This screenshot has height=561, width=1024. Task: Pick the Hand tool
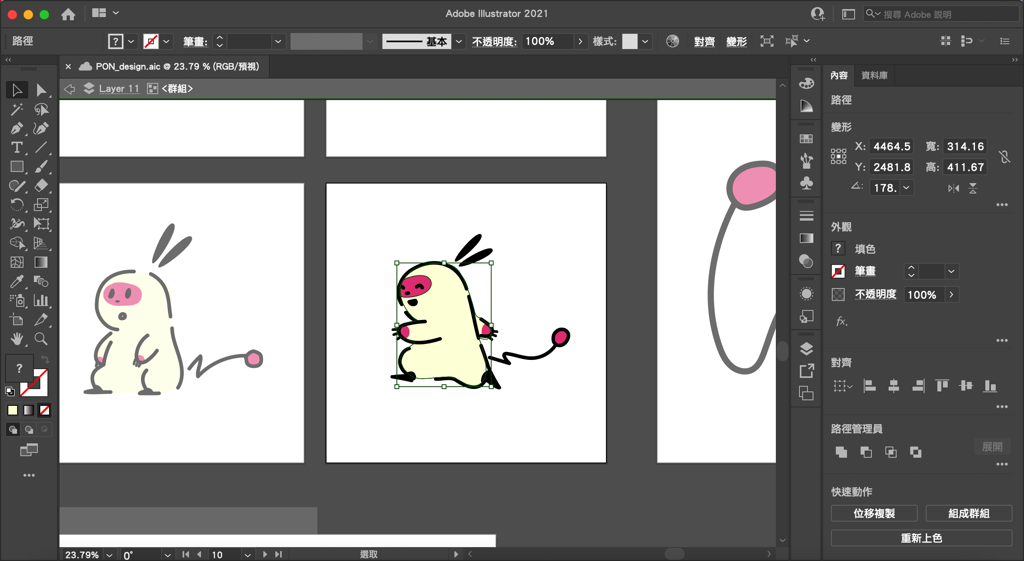pos(17,339)
